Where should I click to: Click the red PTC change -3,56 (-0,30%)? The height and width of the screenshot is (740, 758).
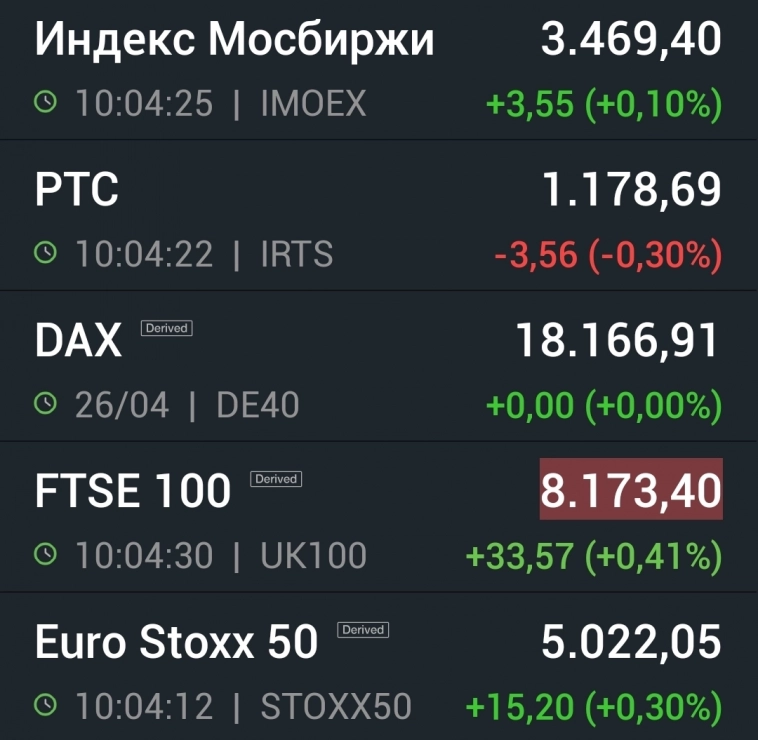[x=608, y=255]
